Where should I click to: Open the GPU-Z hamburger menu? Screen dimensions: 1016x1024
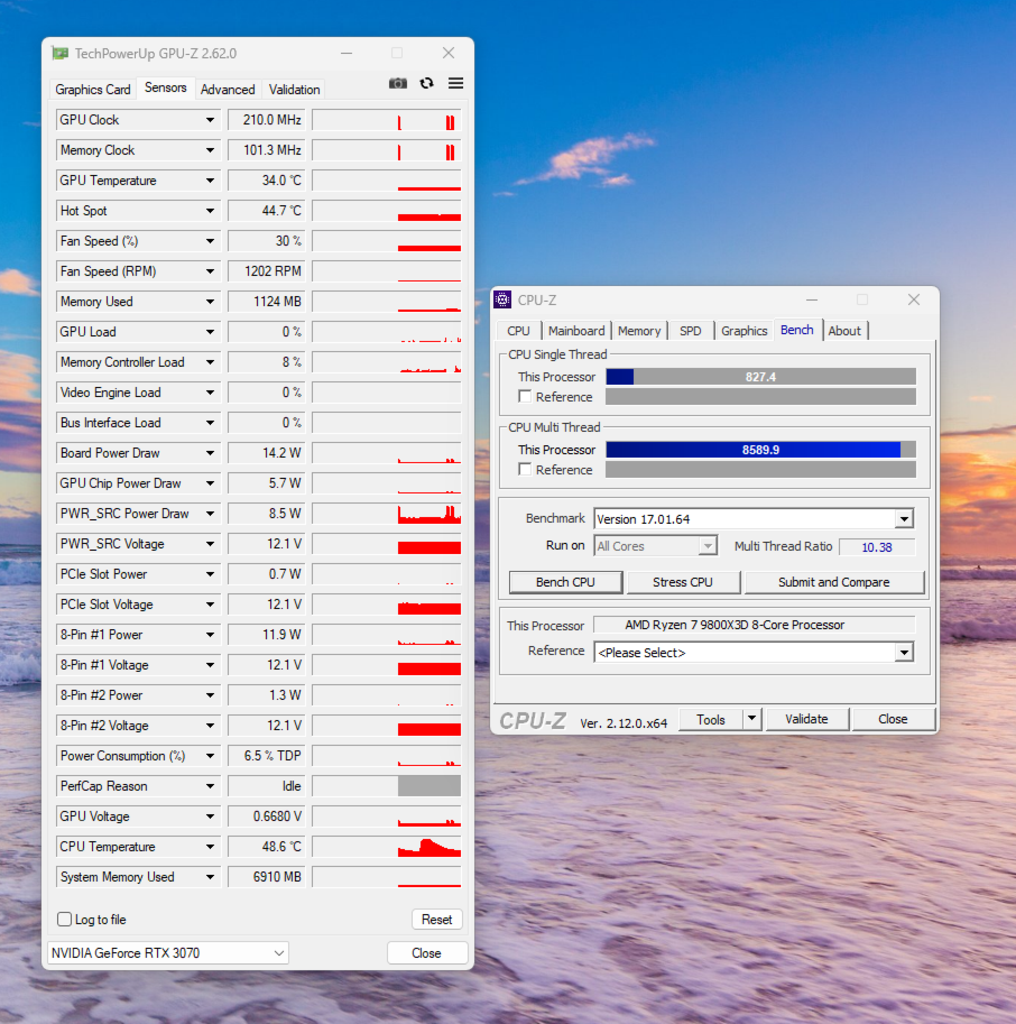[x=456, y=84]
